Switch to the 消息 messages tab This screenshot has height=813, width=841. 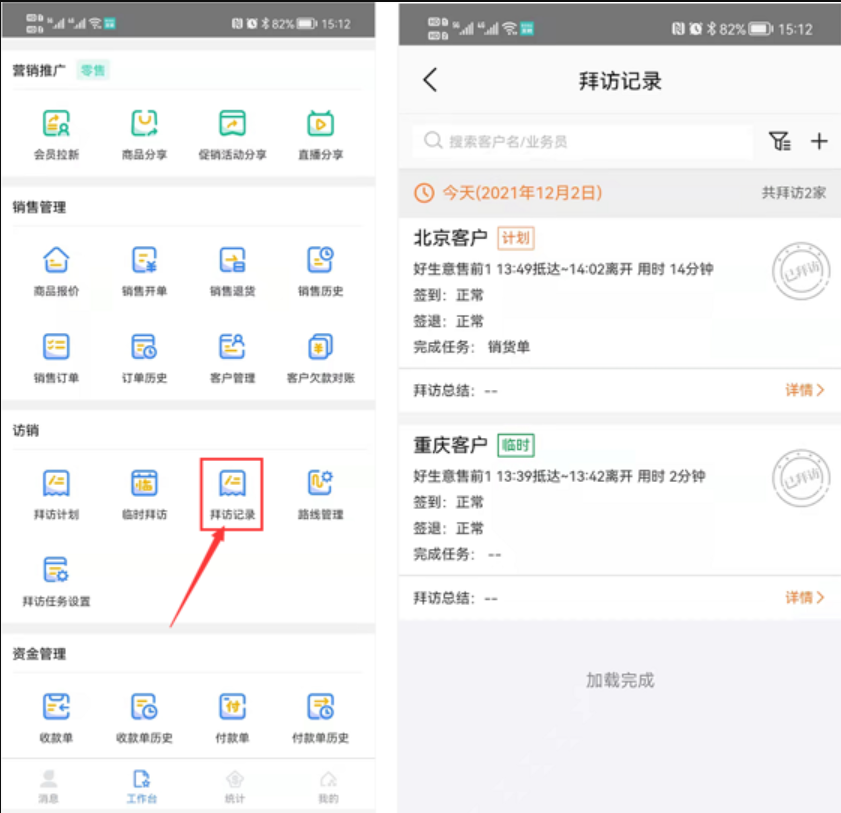48,786
